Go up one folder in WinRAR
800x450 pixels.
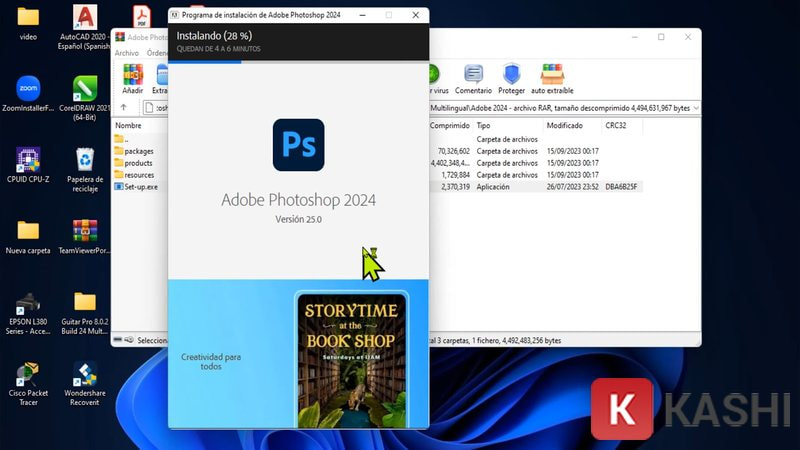[x=123, y=108]
